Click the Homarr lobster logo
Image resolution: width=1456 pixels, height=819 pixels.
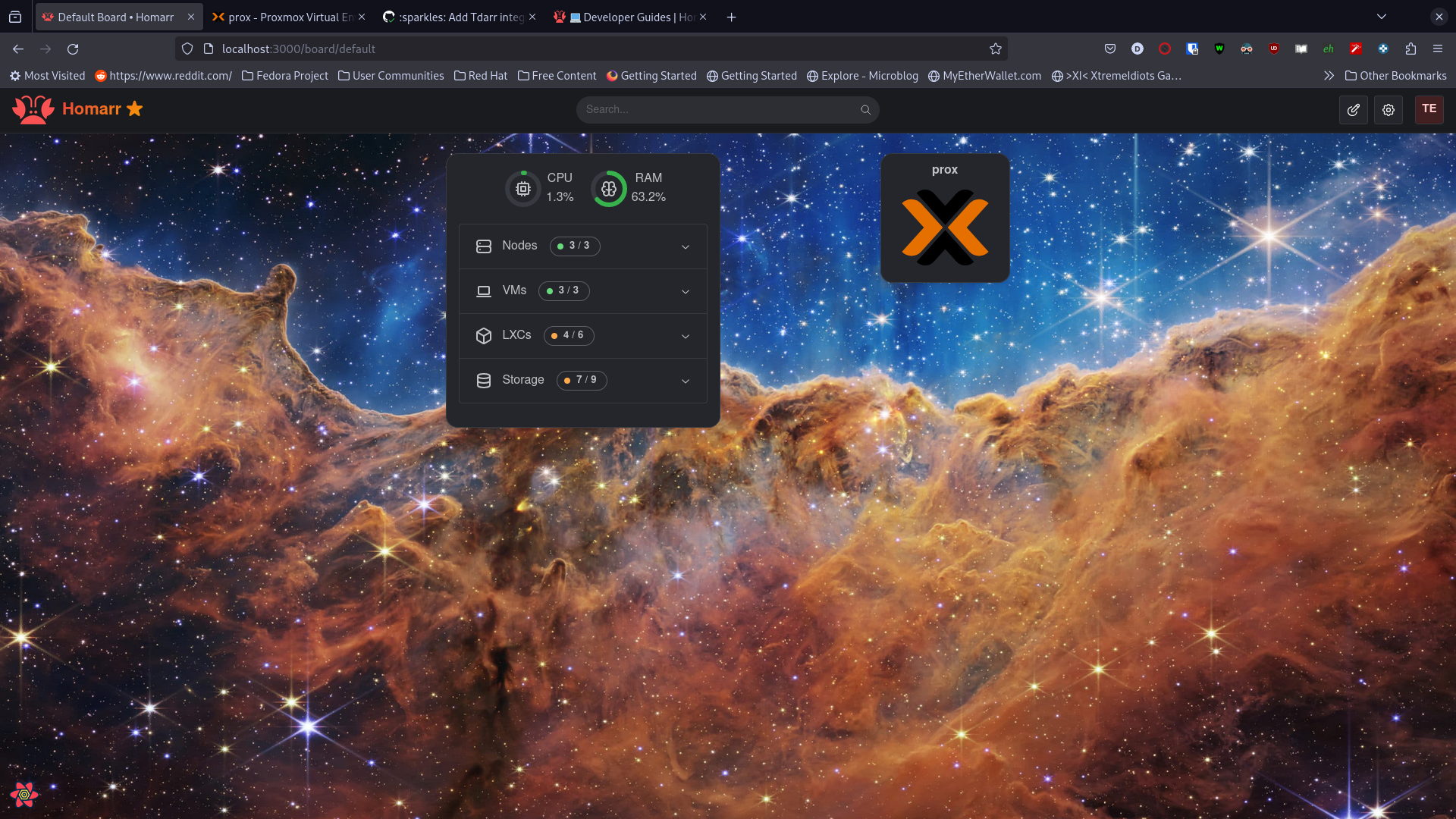tap(33, 109)
